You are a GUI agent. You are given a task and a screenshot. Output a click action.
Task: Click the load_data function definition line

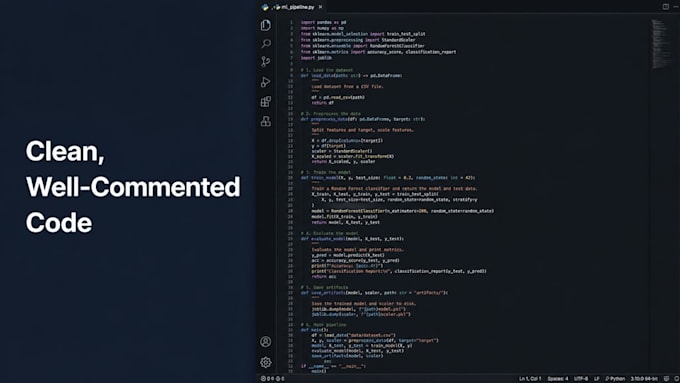tap(352, 75)
